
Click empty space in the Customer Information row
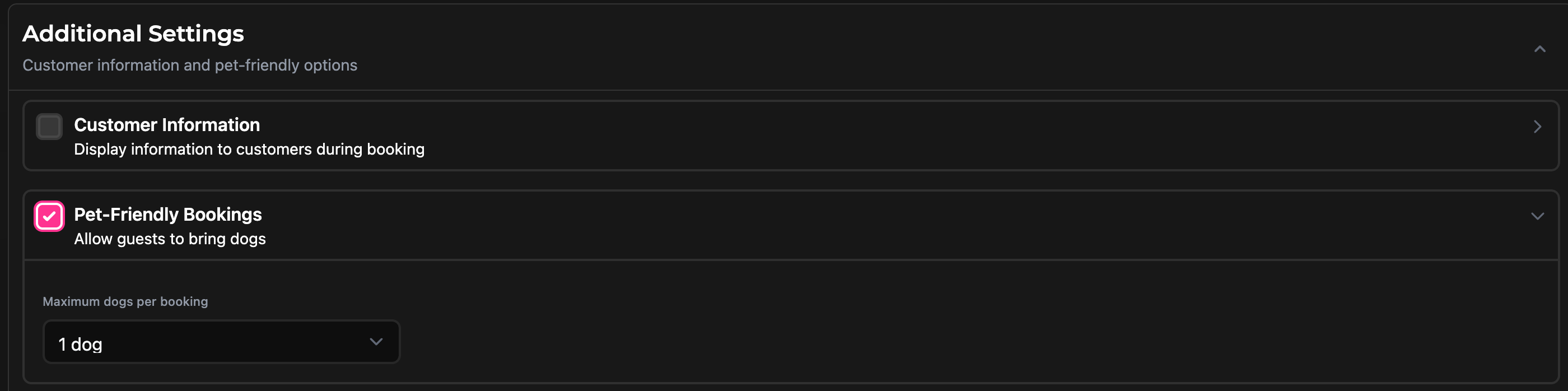[x=913, y=135]
